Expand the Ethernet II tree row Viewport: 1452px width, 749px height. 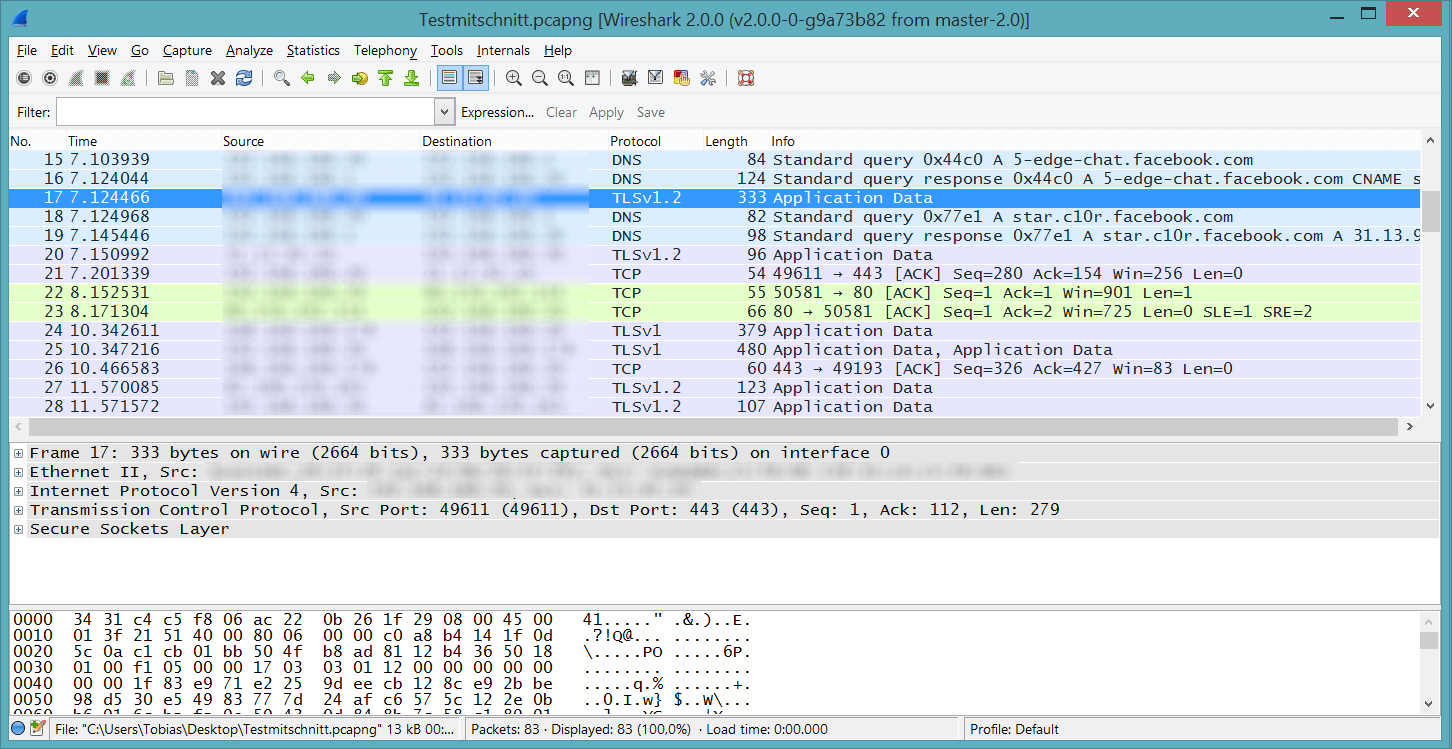coord(18,472)
